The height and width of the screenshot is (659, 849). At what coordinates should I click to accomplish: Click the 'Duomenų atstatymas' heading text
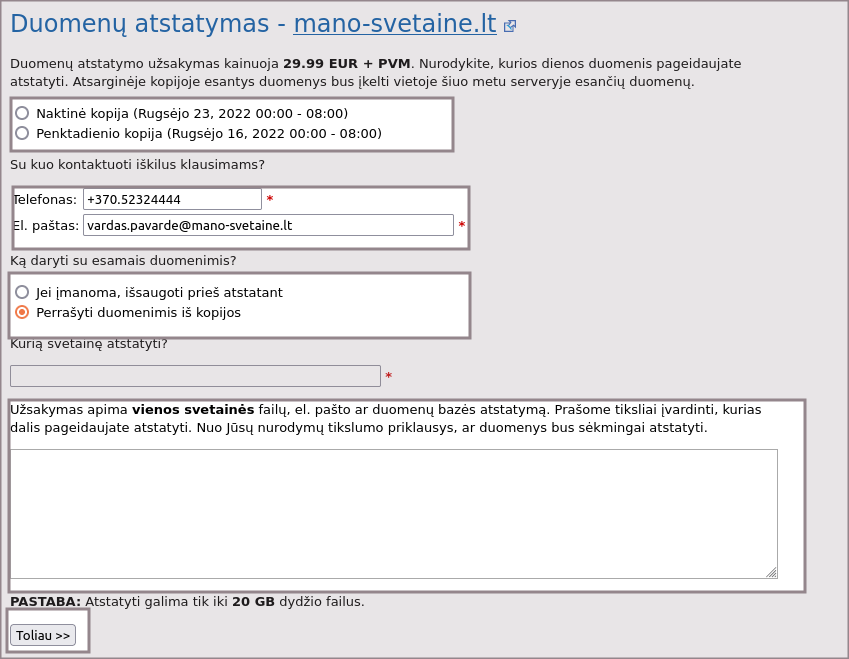pos(139,24)
